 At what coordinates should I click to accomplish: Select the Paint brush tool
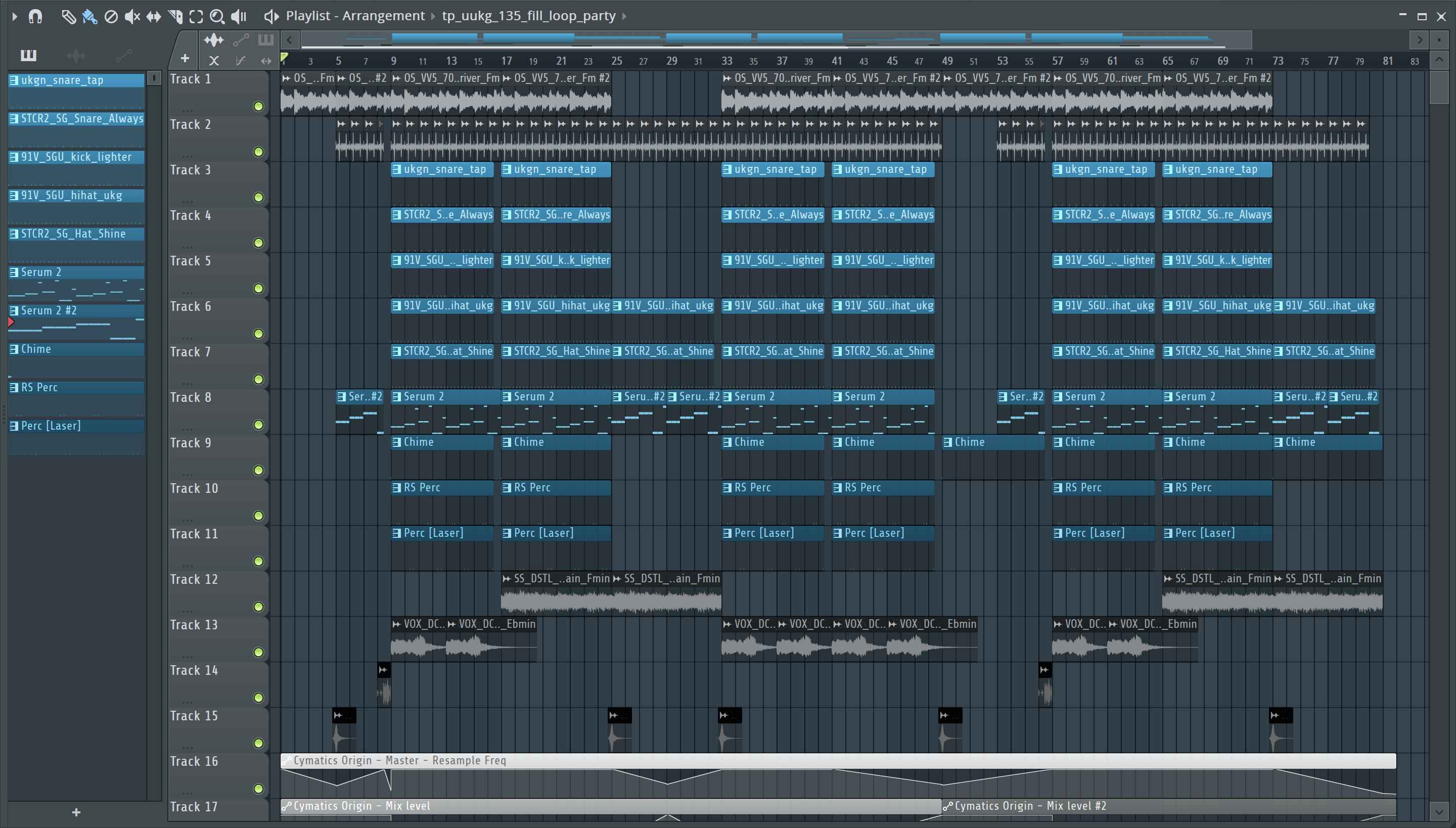[x=89, y=17]
